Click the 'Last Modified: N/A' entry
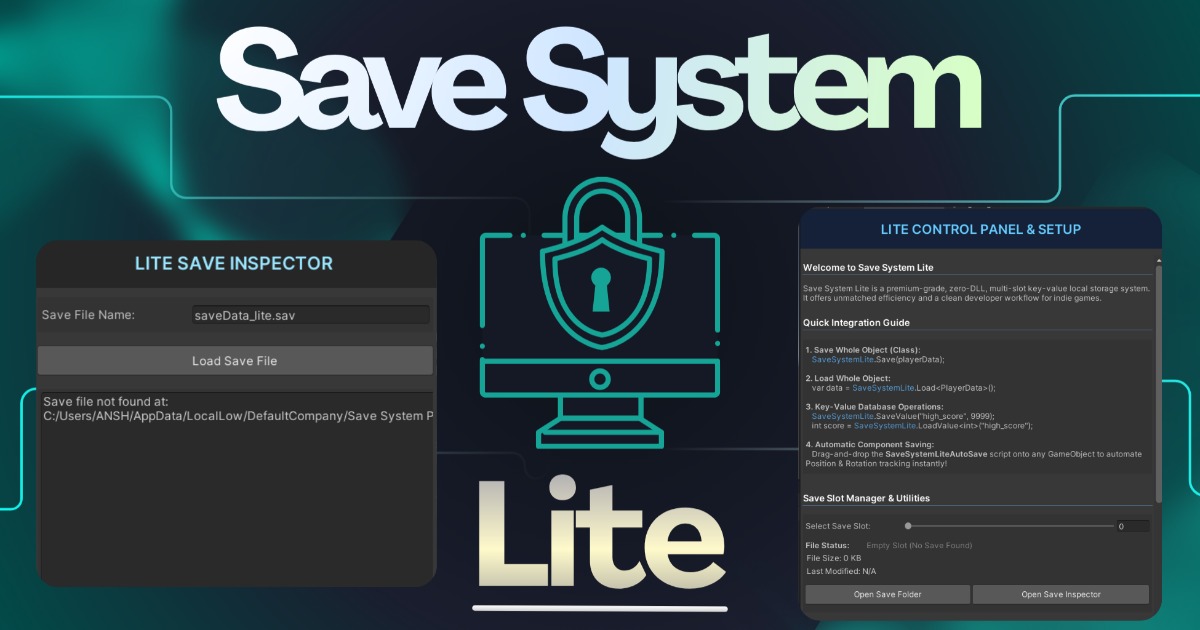 tap(840, 571)
